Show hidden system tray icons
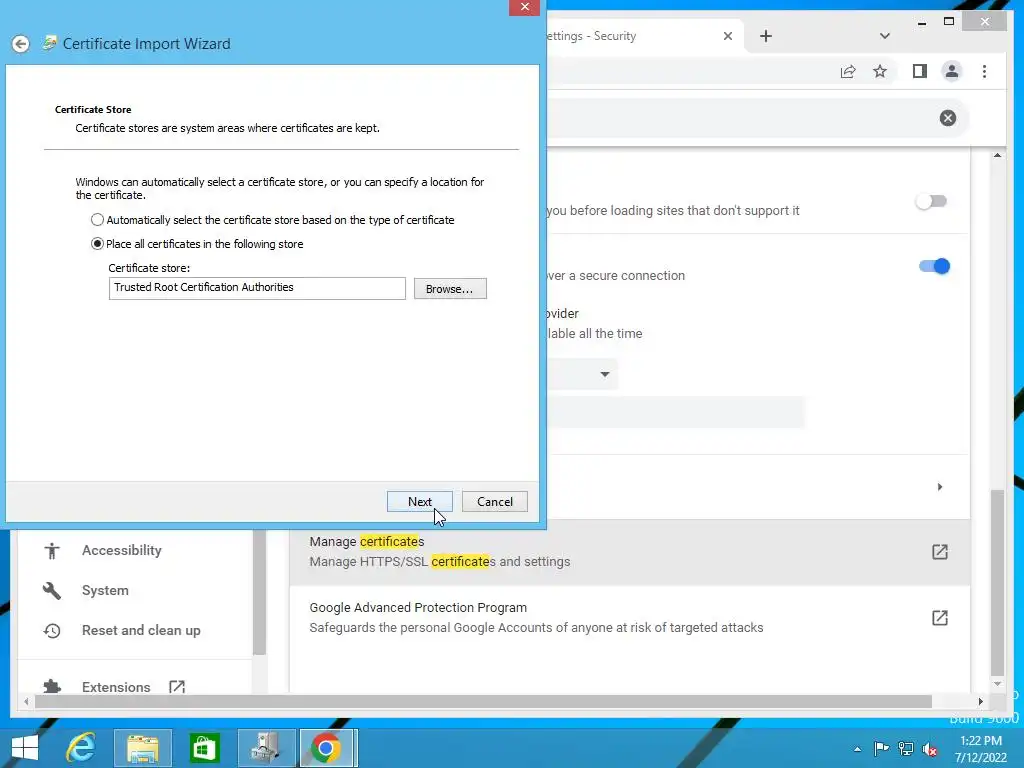Image resolution: width=1024 pixels, height=768 pixels. tap(857, 749)
